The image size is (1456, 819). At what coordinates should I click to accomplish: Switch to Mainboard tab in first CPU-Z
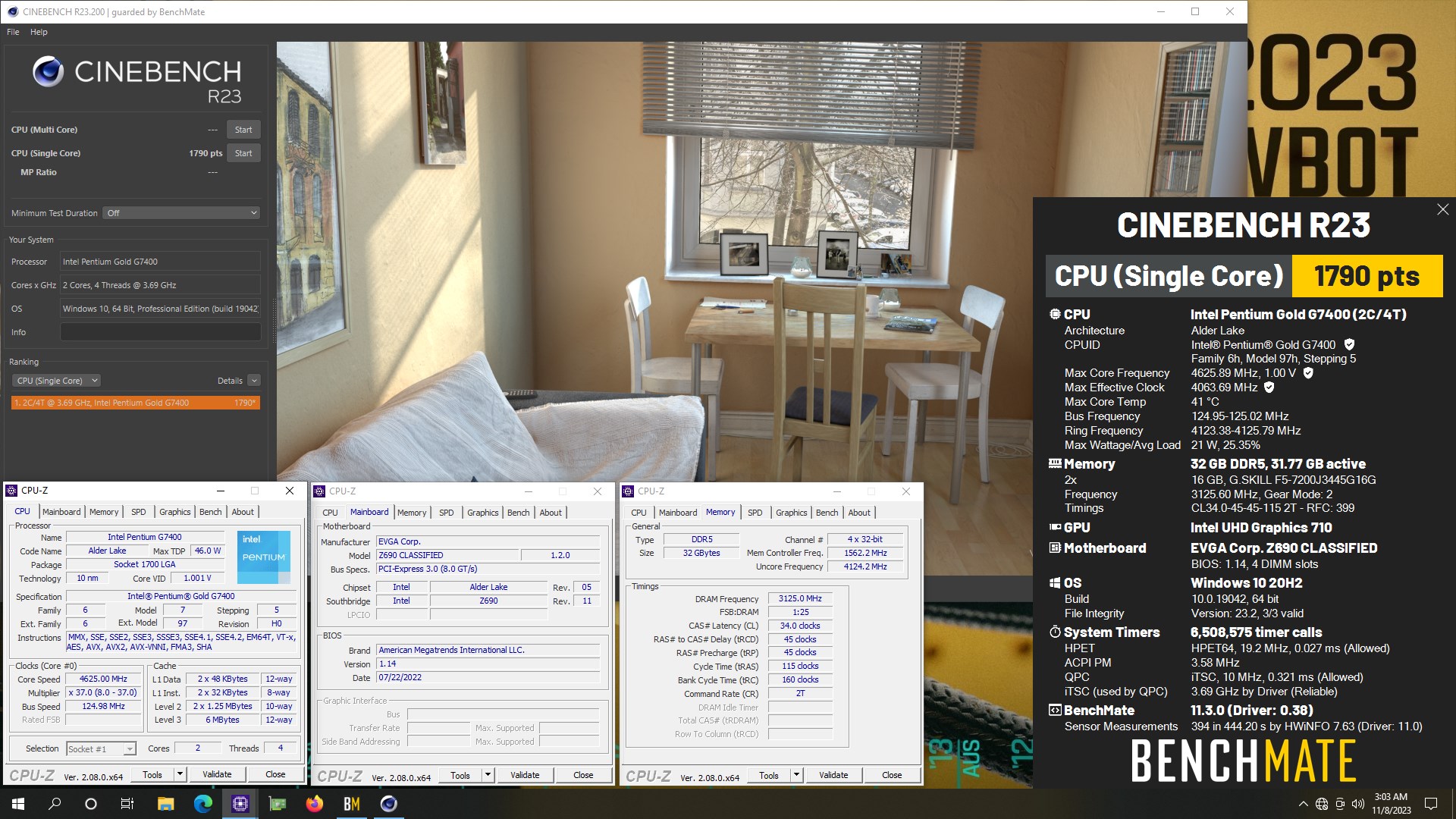click(x=61, y=512)
